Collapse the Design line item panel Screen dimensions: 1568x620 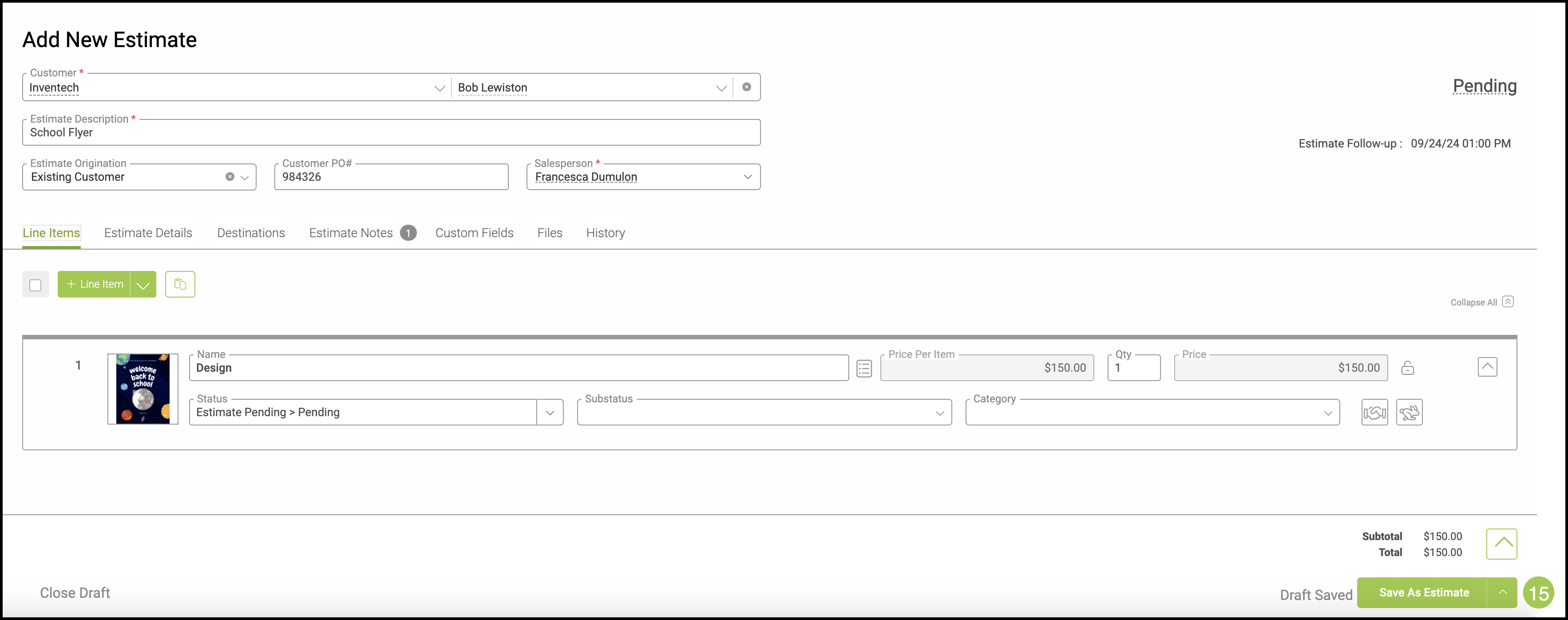coord(1487,367)
